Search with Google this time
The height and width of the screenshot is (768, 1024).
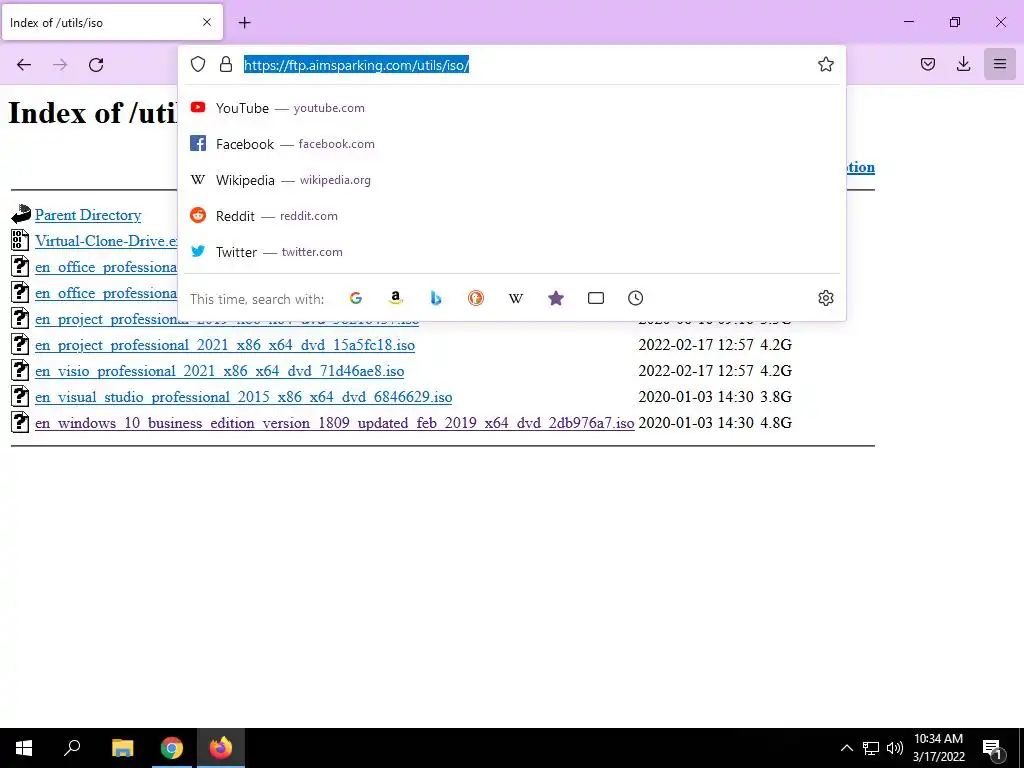pos(356,298)
